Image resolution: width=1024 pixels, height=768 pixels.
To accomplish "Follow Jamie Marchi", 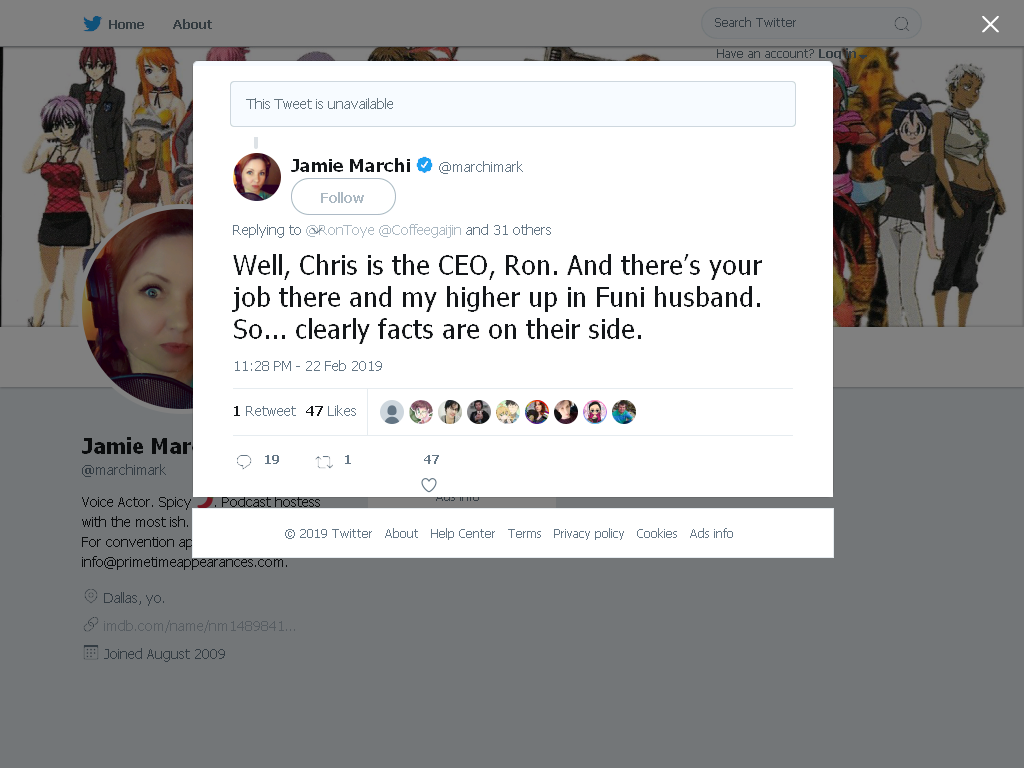I will pyautogui.click(x=343, y=197).
